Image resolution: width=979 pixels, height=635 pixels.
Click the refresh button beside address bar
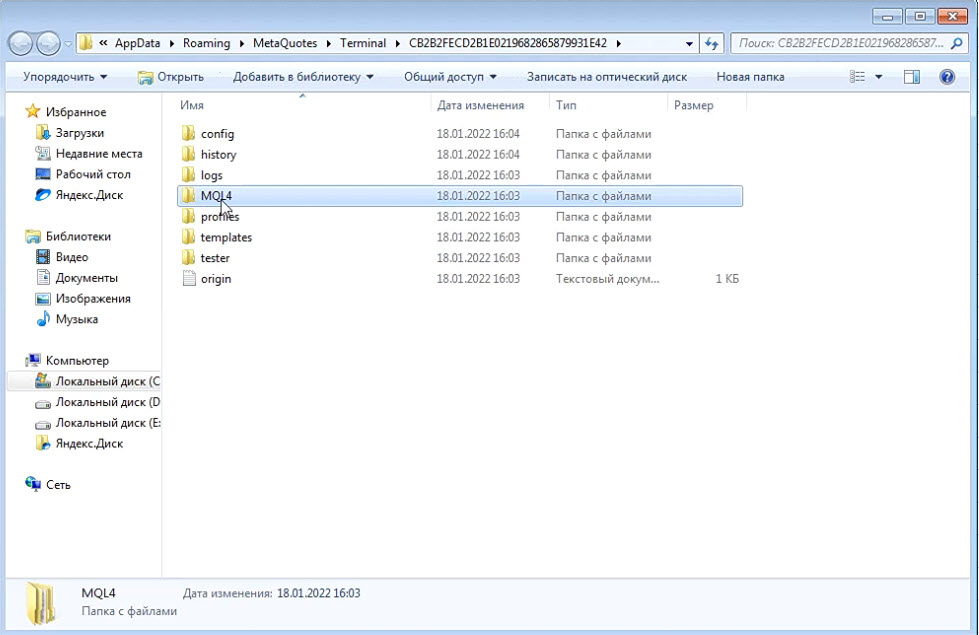[712, 44]
